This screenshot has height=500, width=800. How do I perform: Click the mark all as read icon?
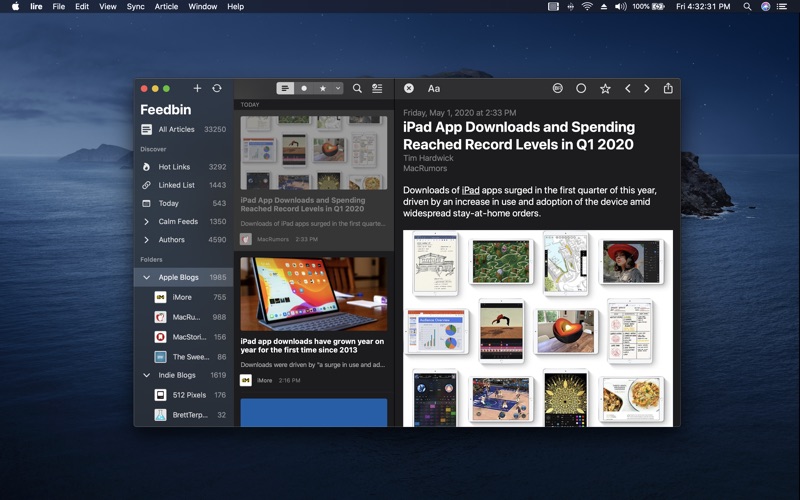pos(377,88)
